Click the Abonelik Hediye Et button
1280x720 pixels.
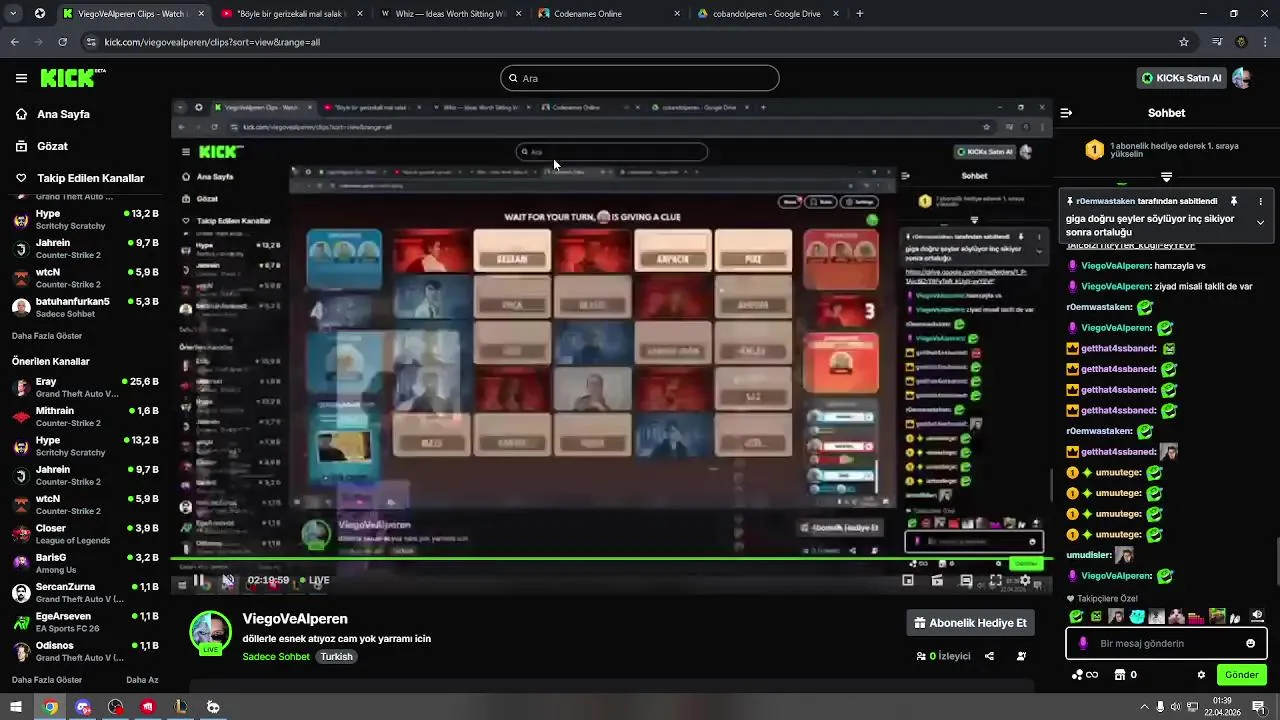tap(970, 623)
